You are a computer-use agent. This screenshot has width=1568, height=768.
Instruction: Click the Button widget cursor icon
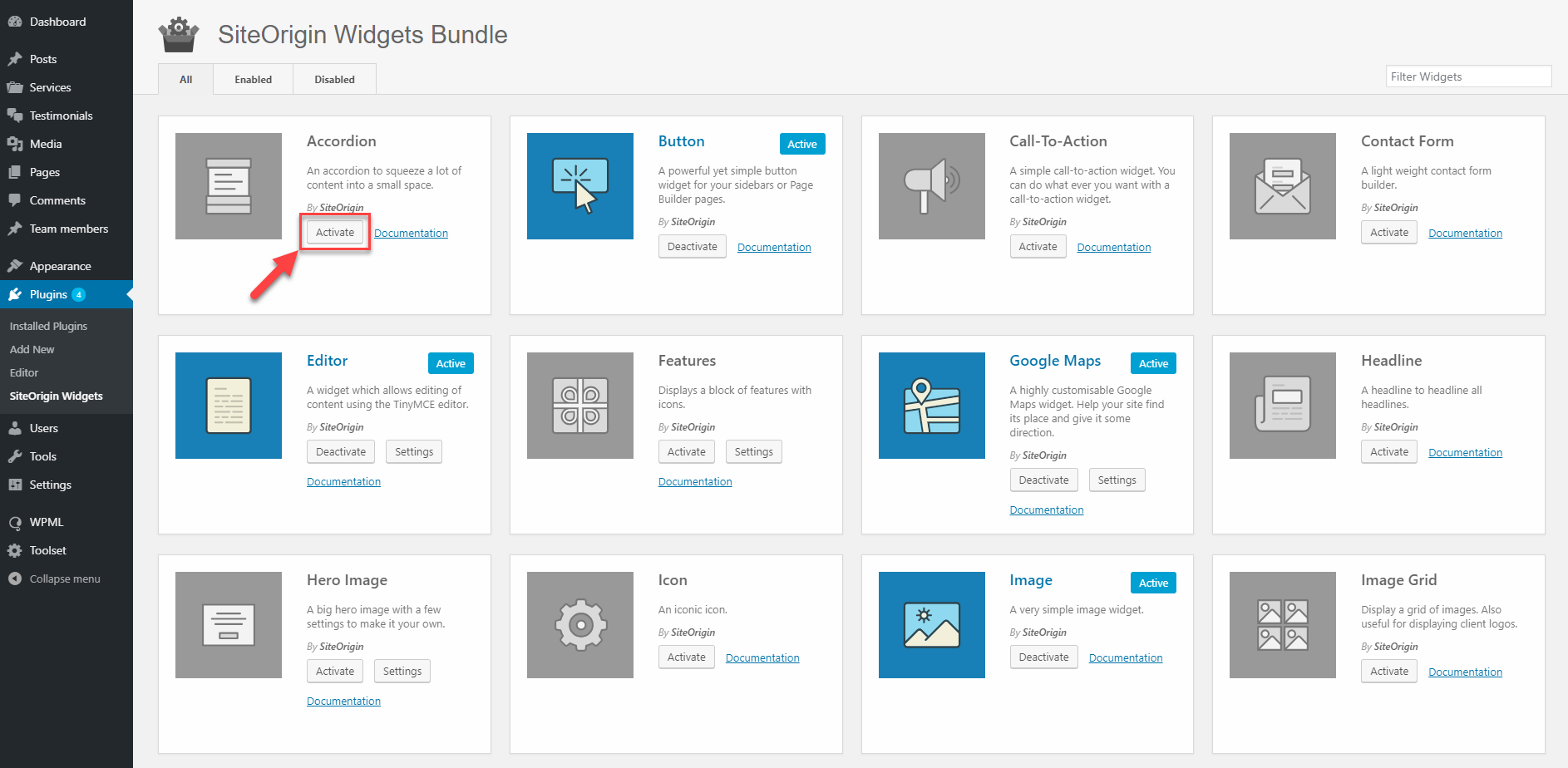point(580,186)
